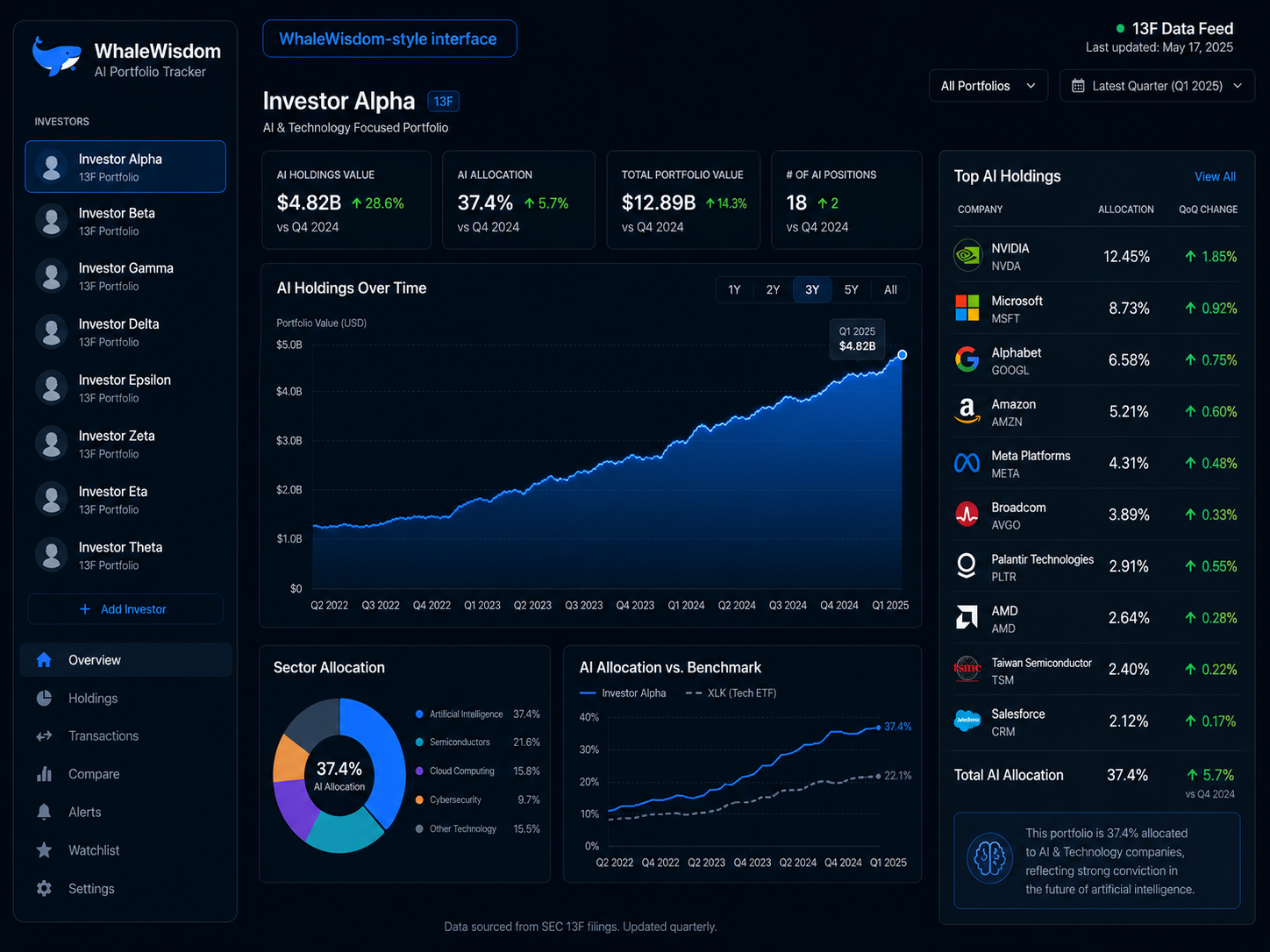Click the Other Technology legend gray dot
1270x952 pixels.
[x=419, y=828]
